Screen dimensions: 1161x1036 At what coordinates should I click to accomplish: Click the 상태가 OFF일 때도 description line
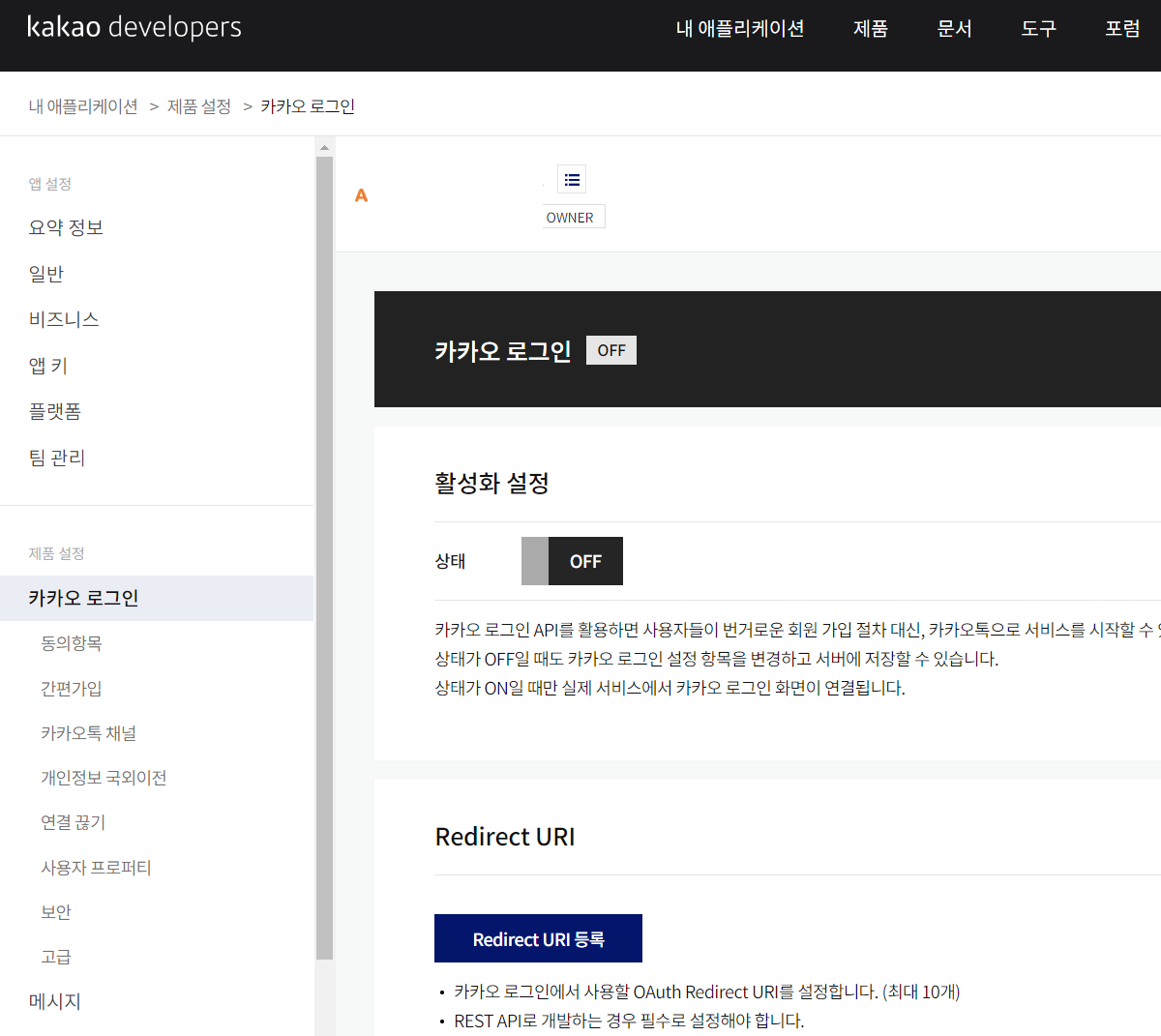coord(716,659)
